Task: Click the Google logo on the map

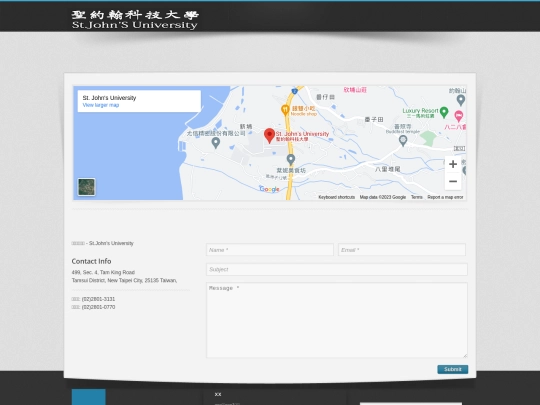Action: coord(269,189)
